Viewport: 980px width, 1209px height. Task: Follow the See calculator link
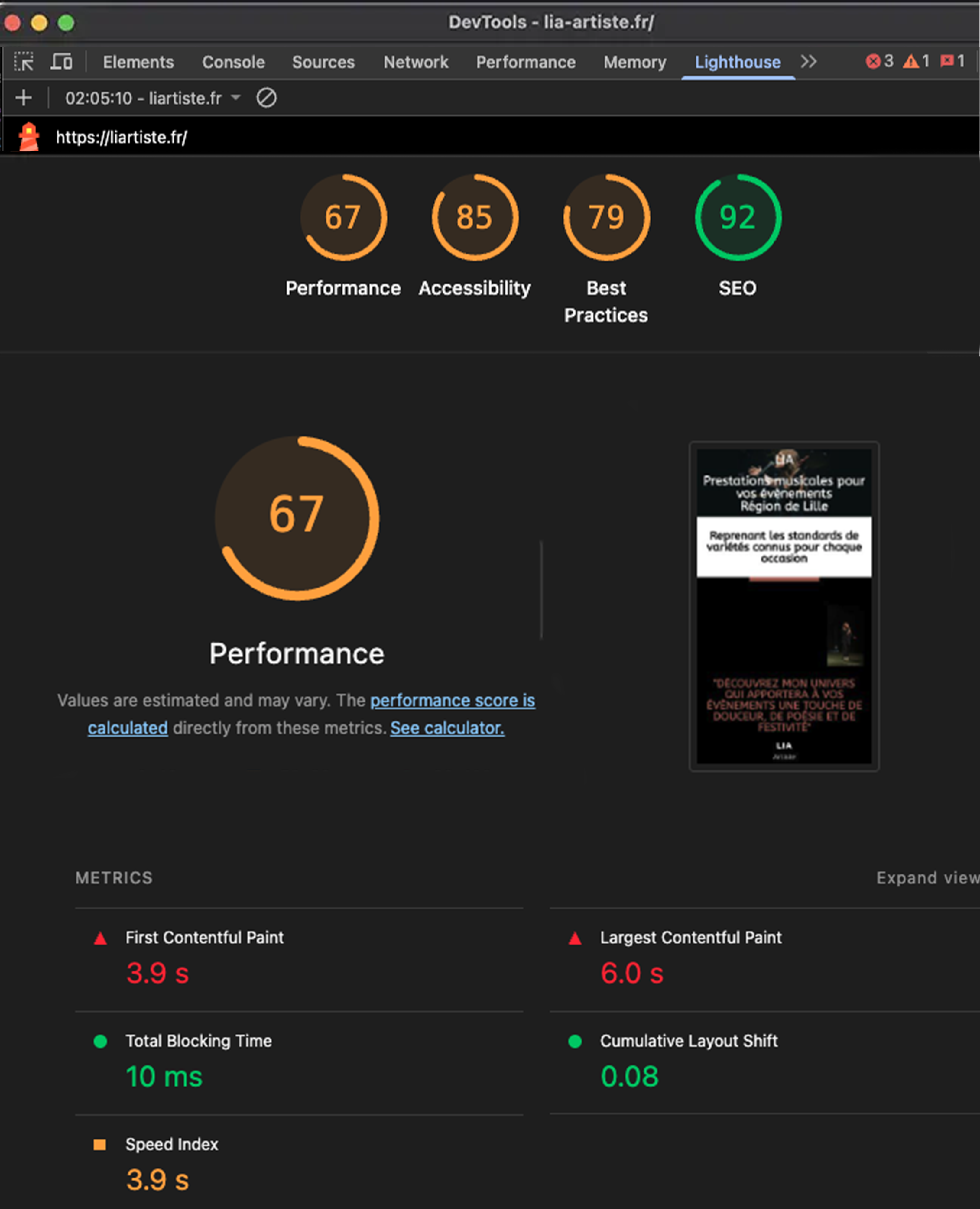[446, 728]
